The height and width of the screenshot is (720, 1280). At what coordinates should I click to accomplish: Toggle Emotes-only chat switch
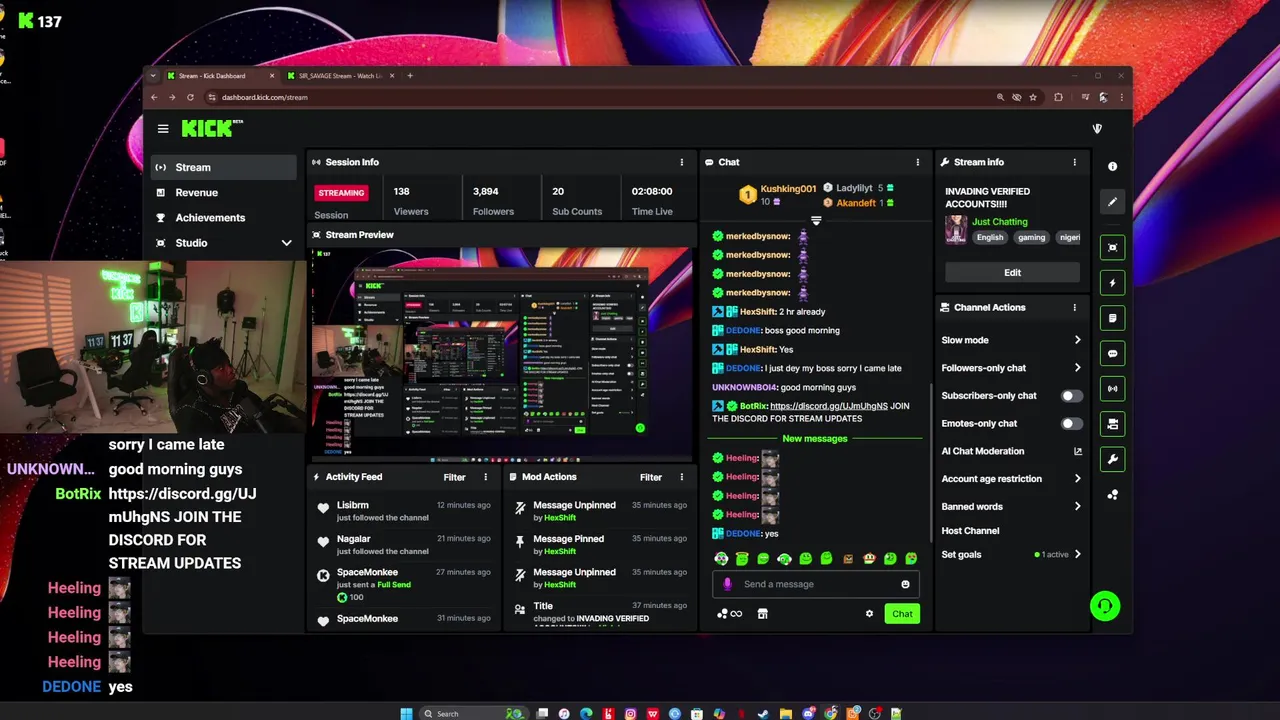1071,424
